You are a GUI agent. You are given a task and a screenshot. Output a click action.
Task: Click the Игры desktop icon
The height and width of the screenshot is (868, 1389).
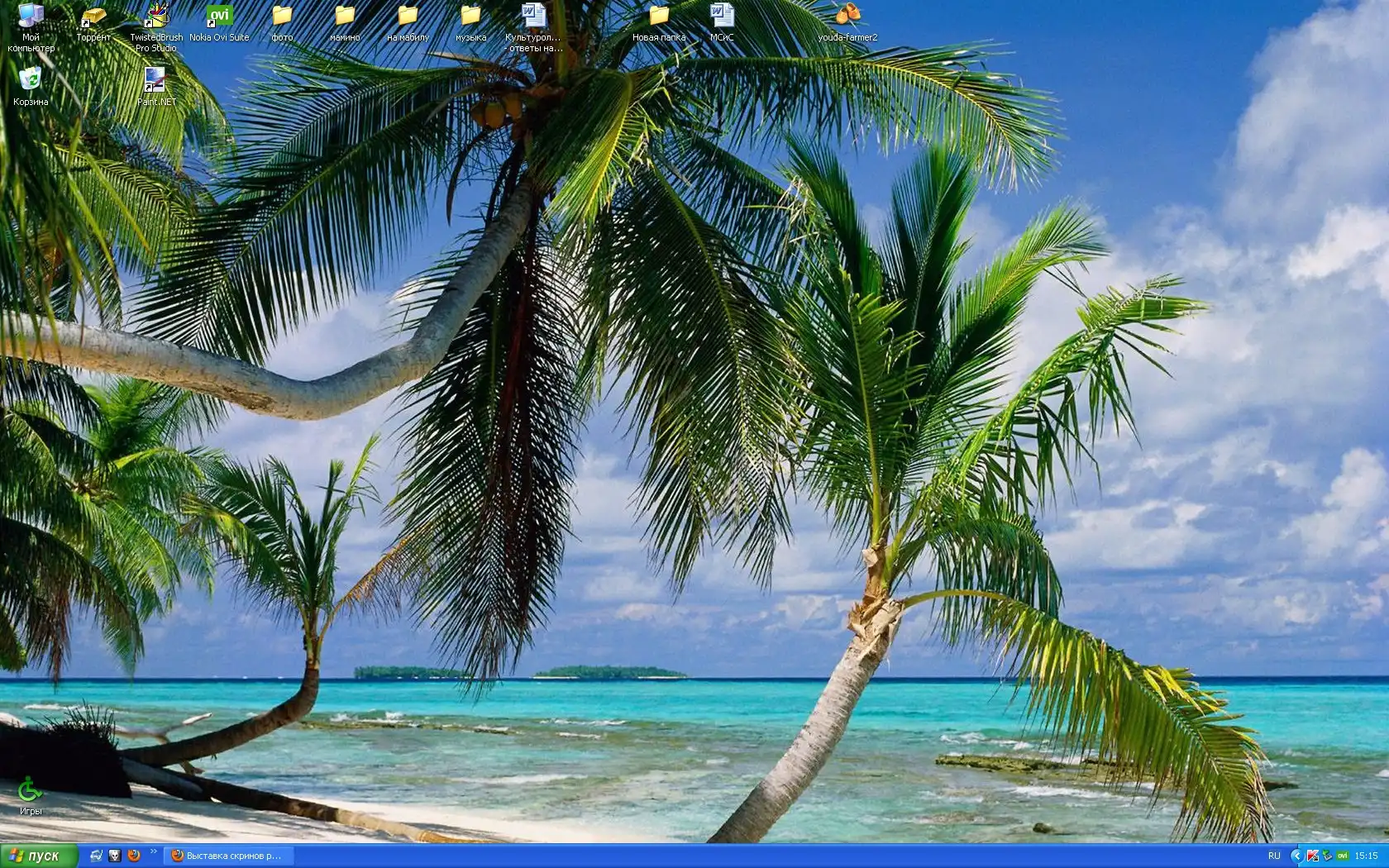coord(31,789)
